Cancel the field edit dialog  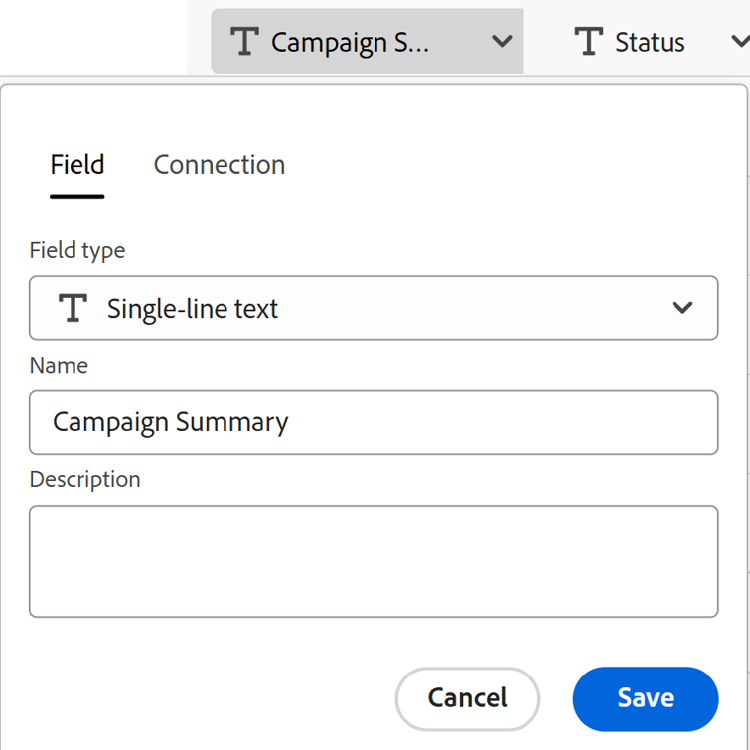467,697
